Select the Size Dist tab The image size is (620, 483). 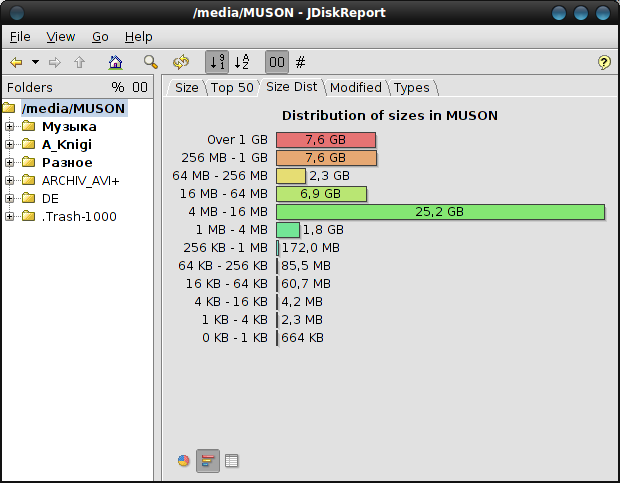pyautogui.click(x=291, y=87)
